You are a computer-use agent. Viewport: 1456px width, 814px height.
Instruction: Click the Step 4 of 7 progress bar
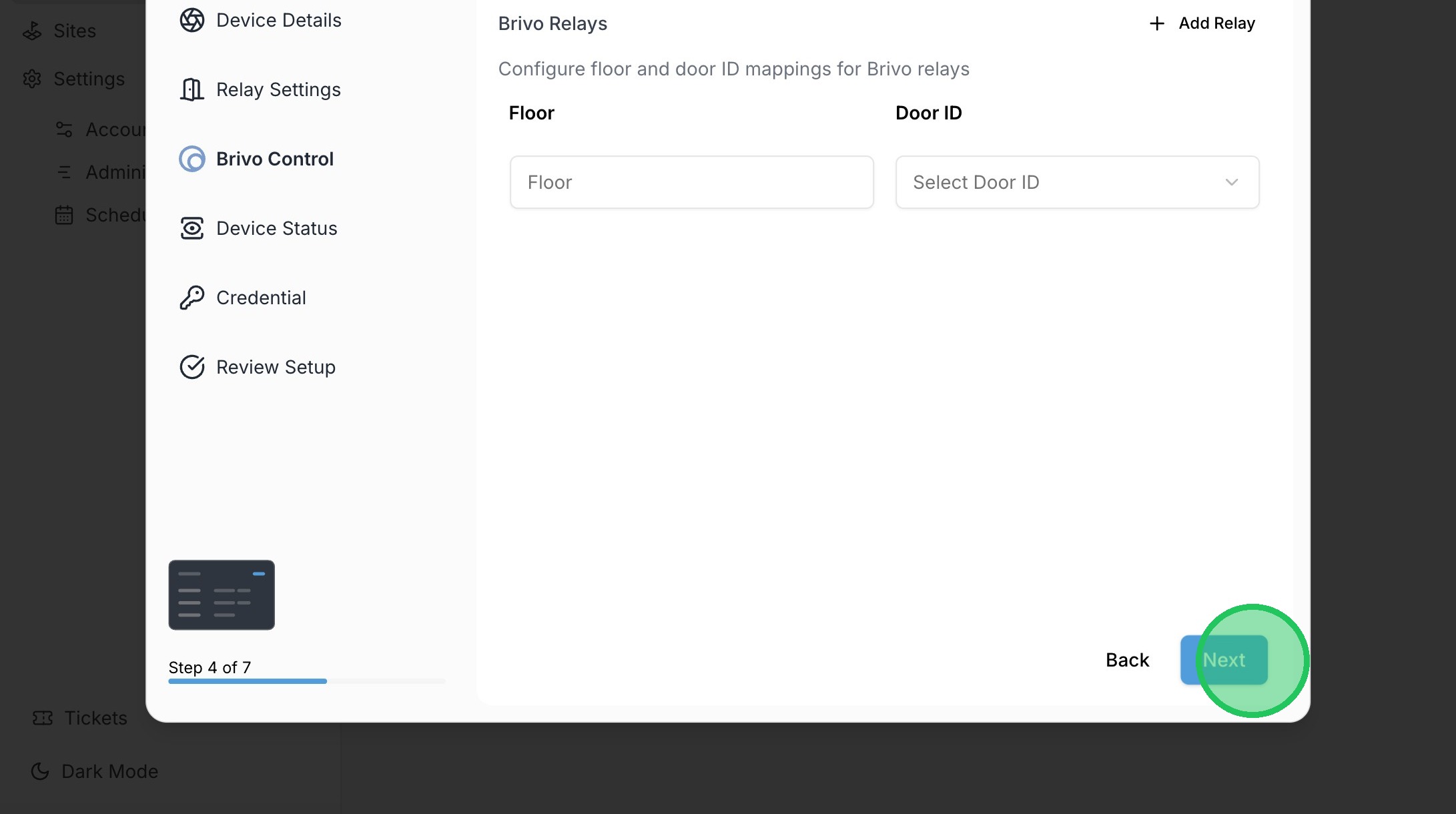click(x=306, y=681)
